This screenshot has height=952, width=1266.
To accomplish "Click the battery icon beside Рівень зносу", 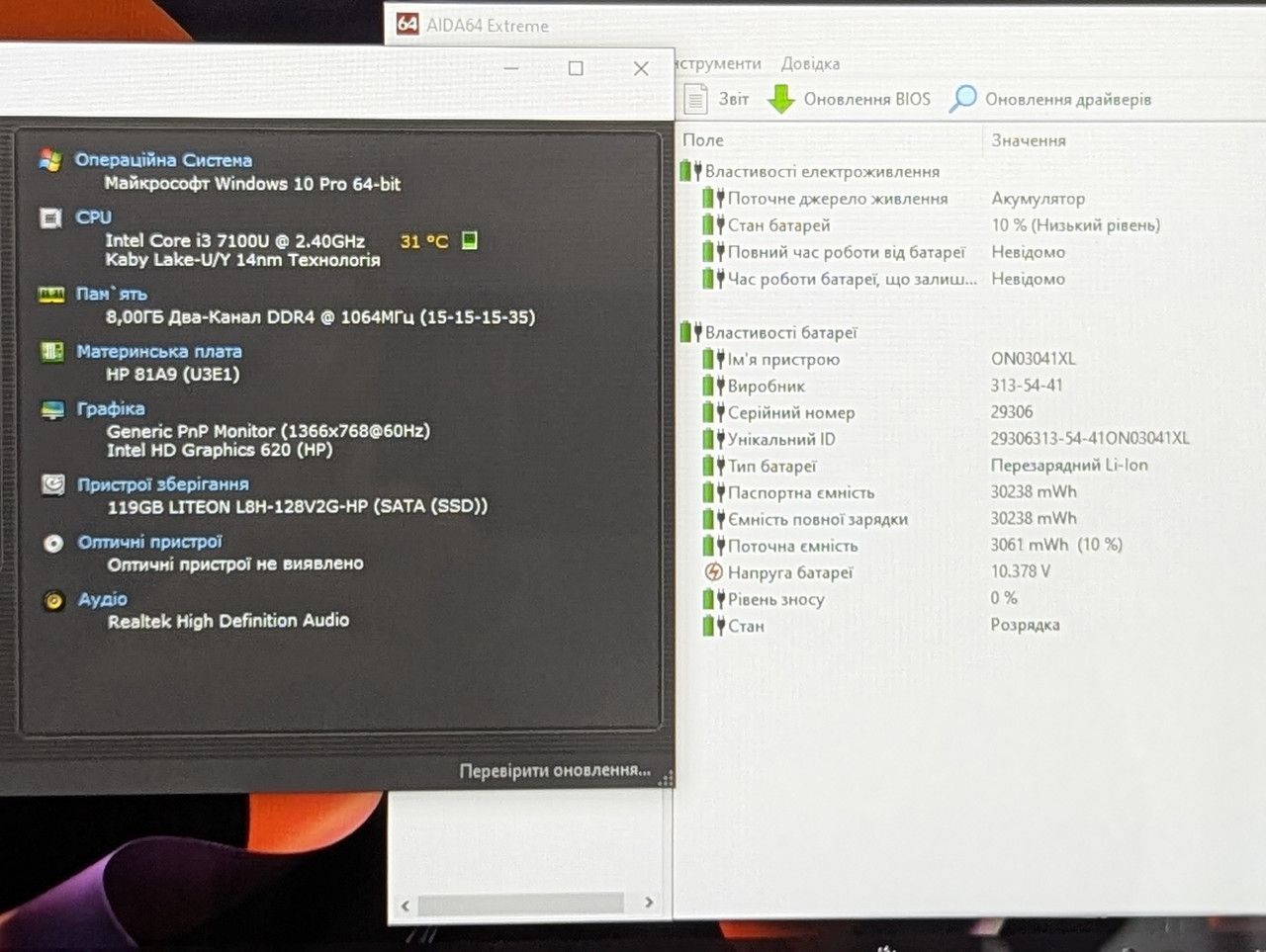I will tap(713, 598).
